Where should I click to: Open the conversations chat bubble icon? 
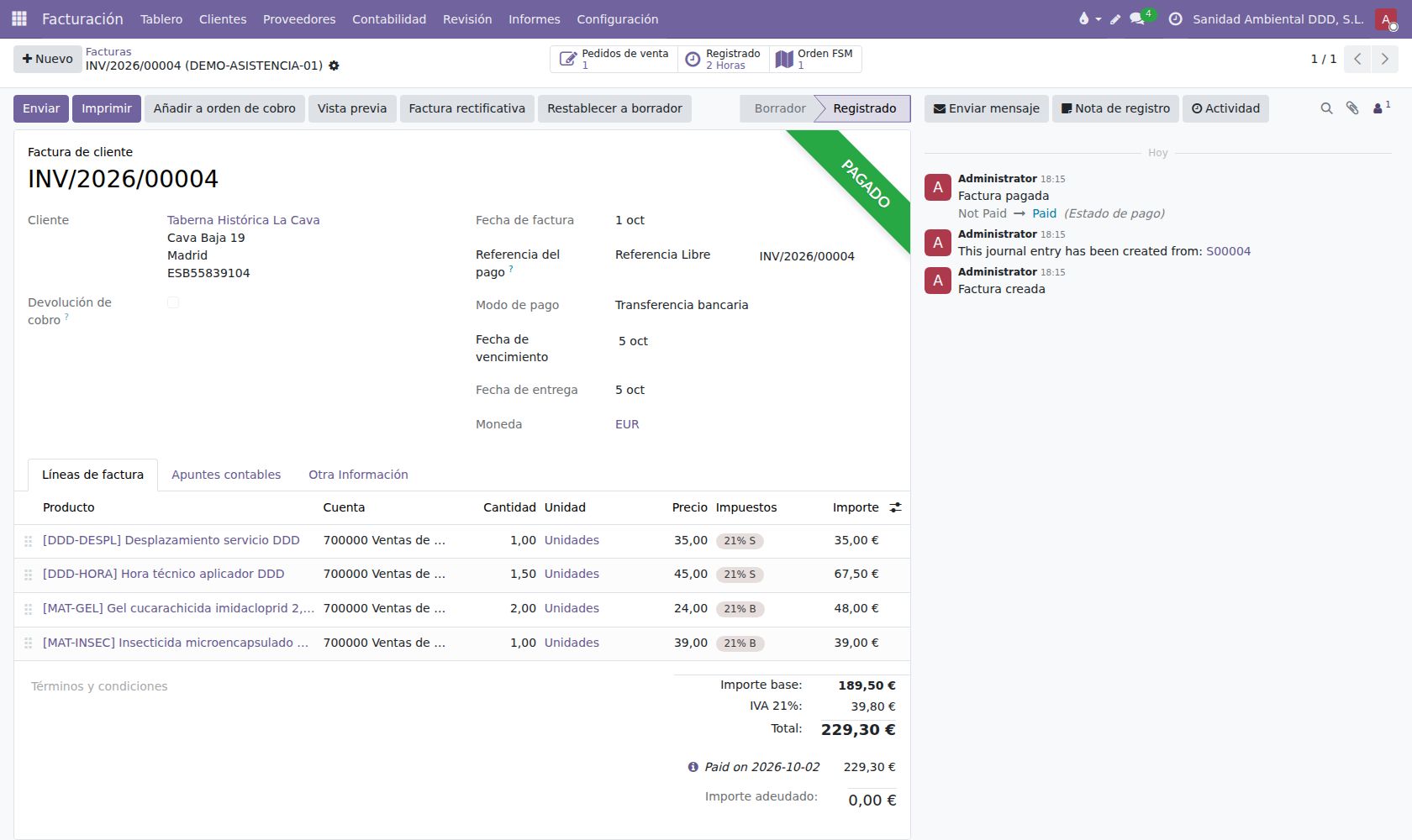[x=1137, y=18]
